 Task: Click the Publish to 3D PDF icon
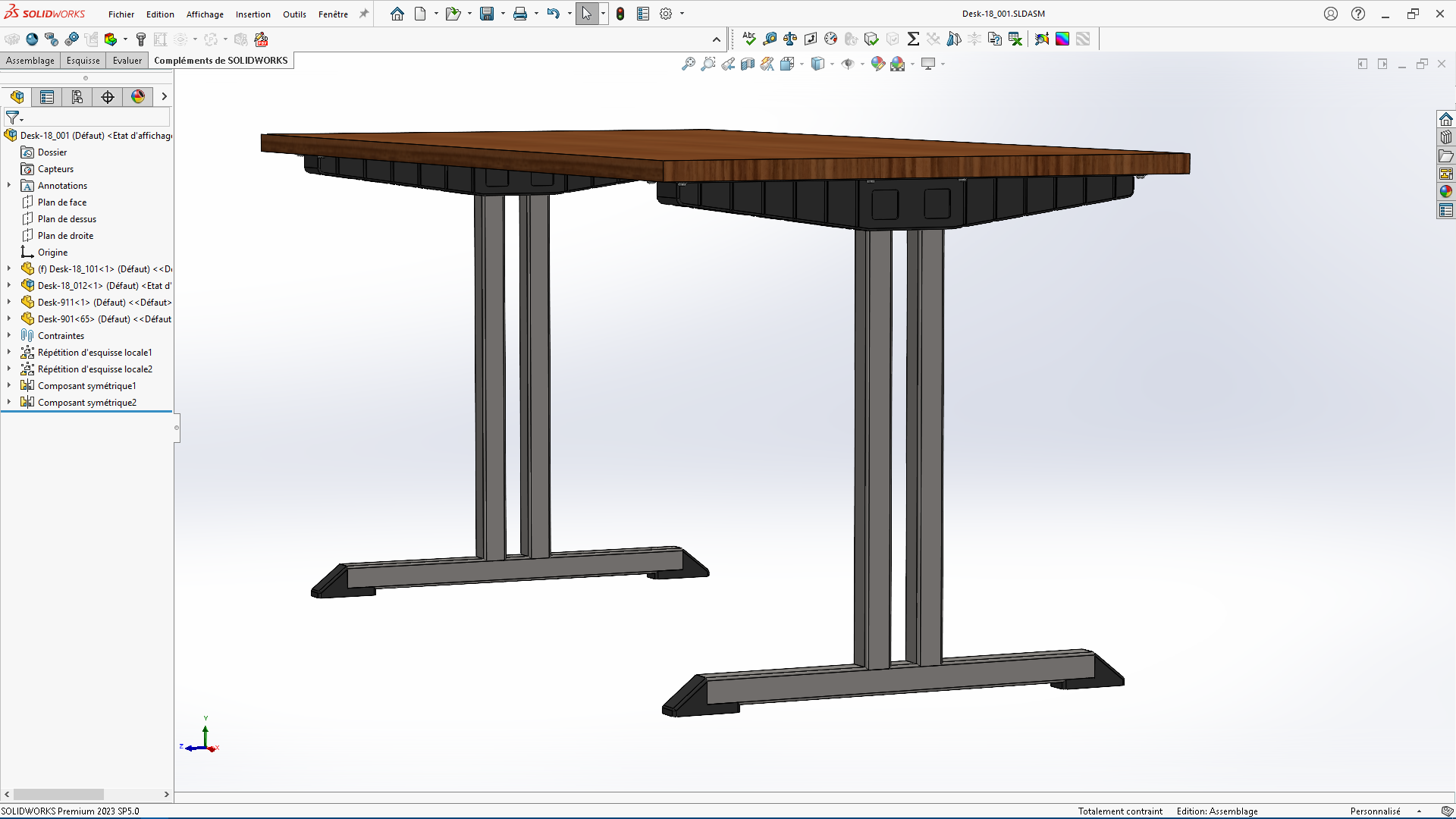pos(261,39)
